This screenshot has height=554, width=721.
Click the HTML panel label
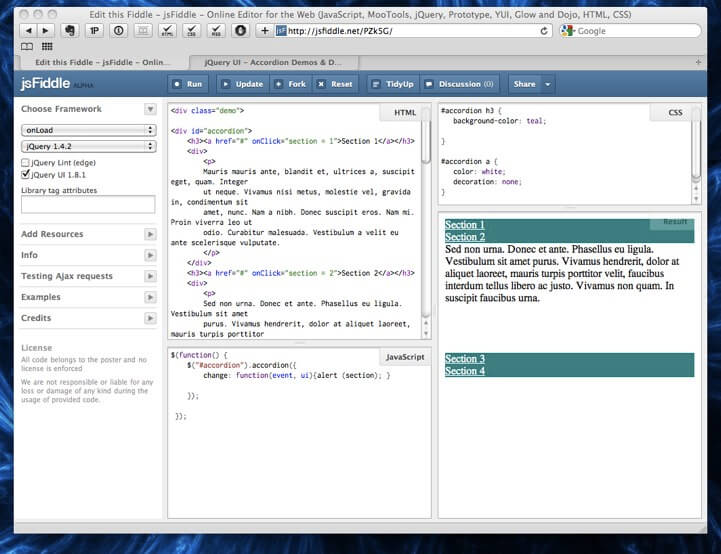click(x=405, y=113)
